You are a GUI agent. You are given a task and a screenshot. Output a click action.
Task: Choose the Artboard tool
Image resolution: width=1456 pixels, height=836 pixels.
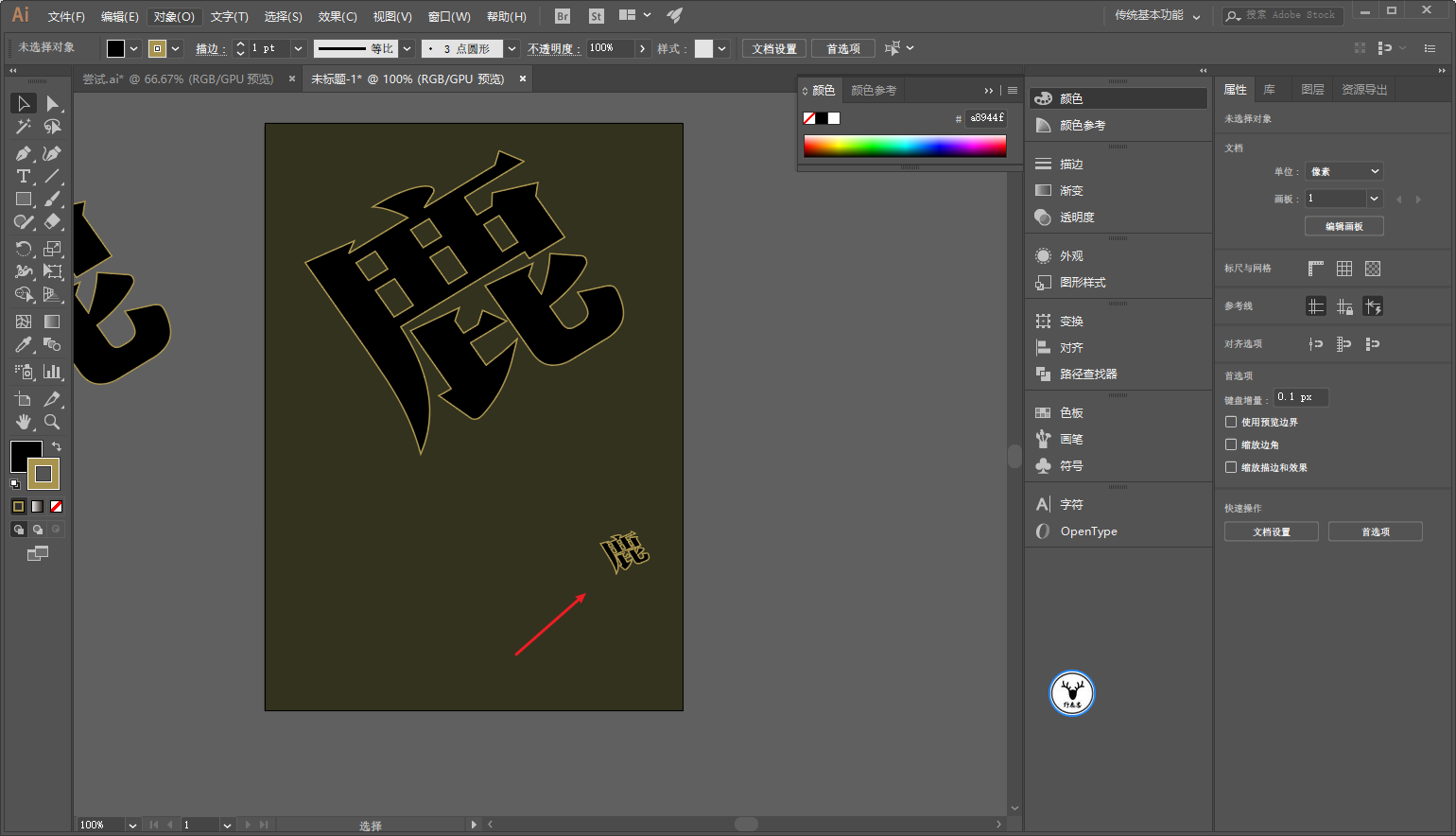(24, 399)
